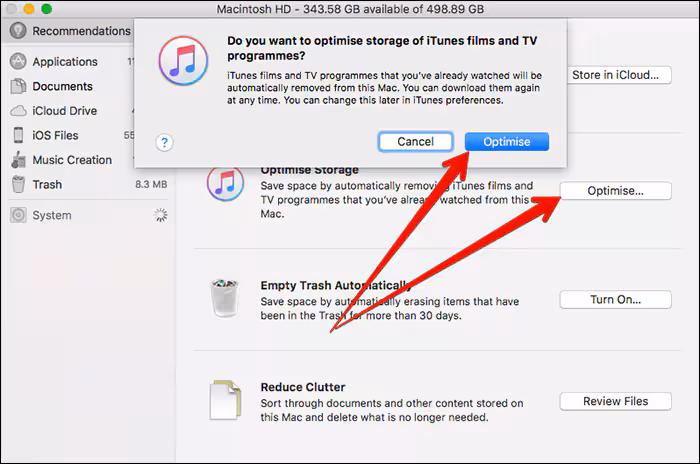700x464 pixels.
Task: Click the iOS Files phone icon
Action: [x=18, y=135]
